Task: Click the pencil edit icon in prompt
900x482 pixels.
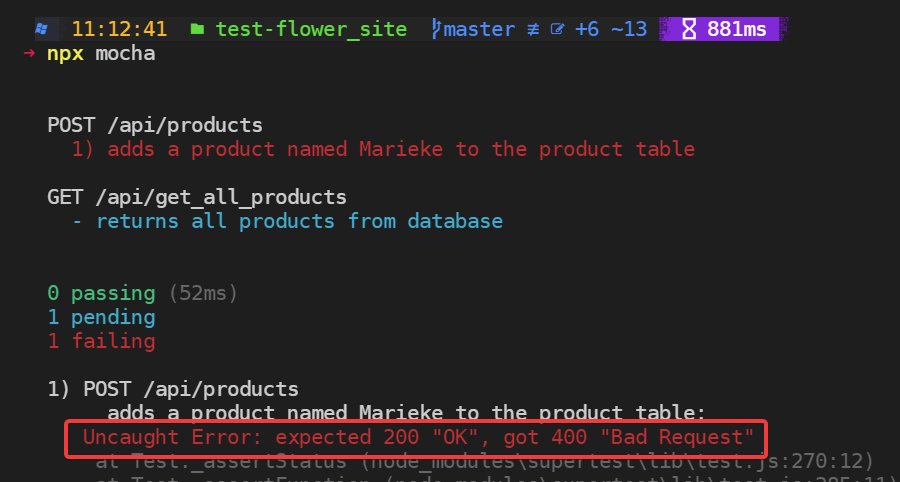Action: [x=557, y=29]
